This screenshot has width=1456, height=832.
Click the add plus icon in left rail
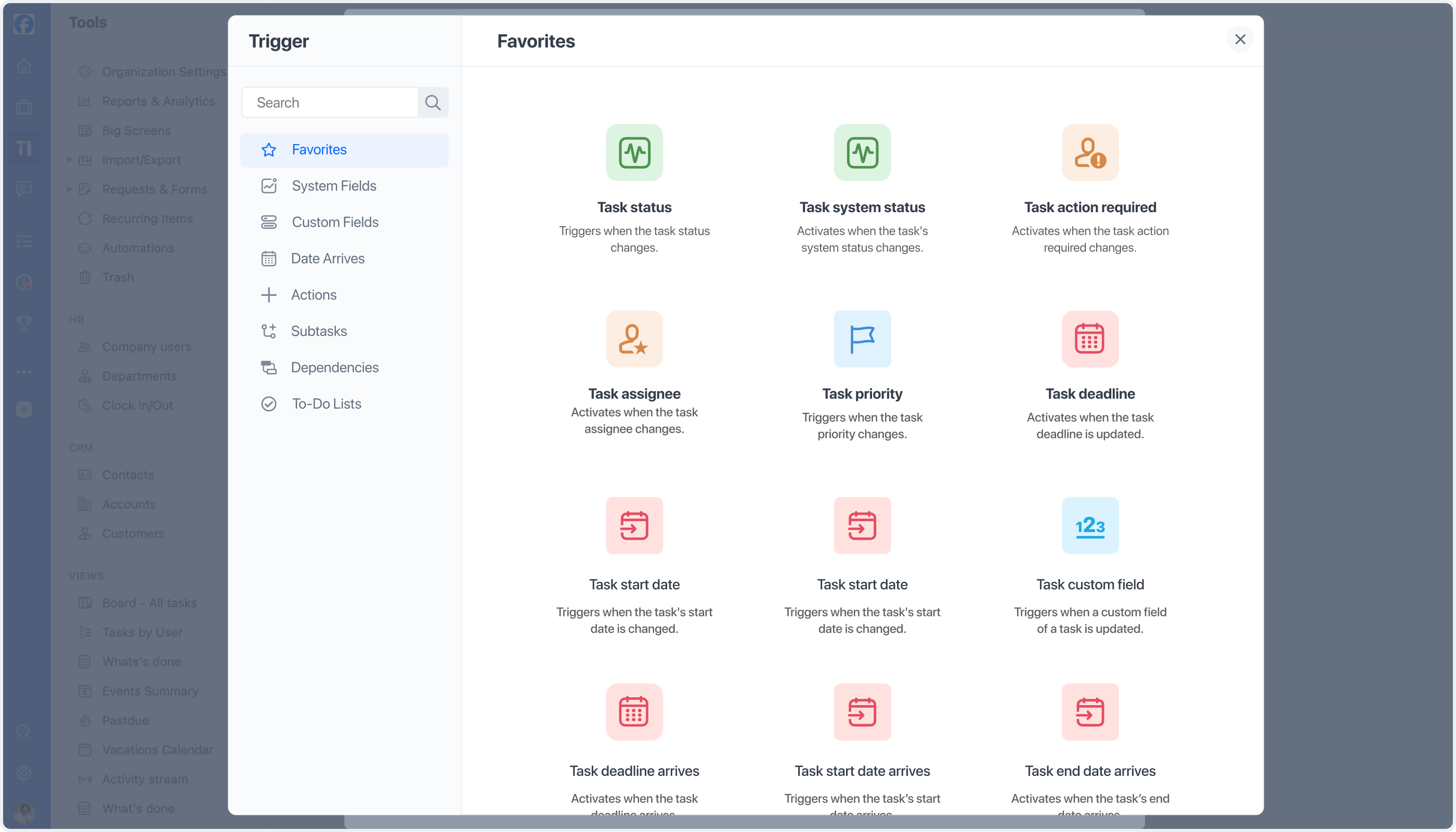click(24, 409)
